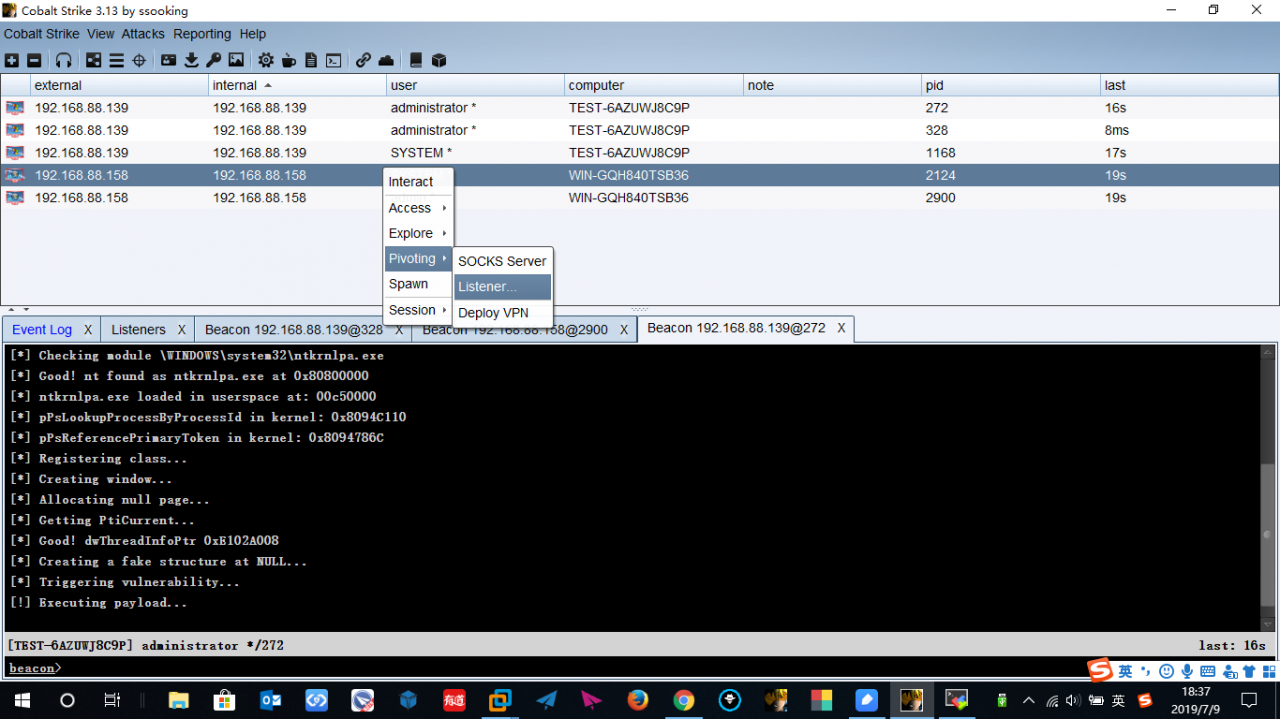Switch to Beacon 192.168.88.139@272 tab
1280x719 pixels.
pos(737,328)
